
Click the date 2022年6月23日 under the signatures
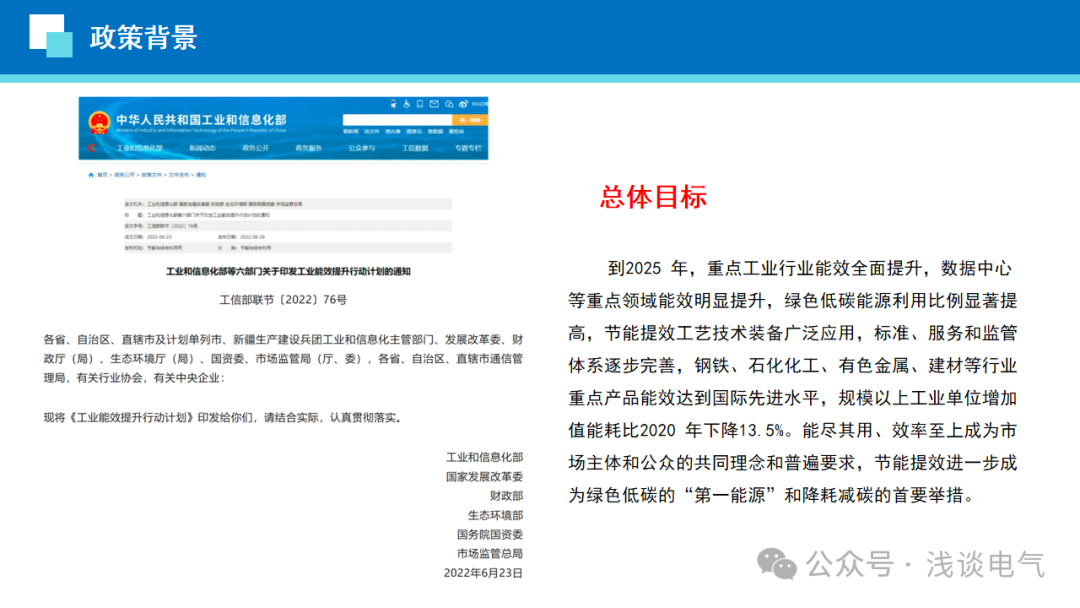(484, 573)
